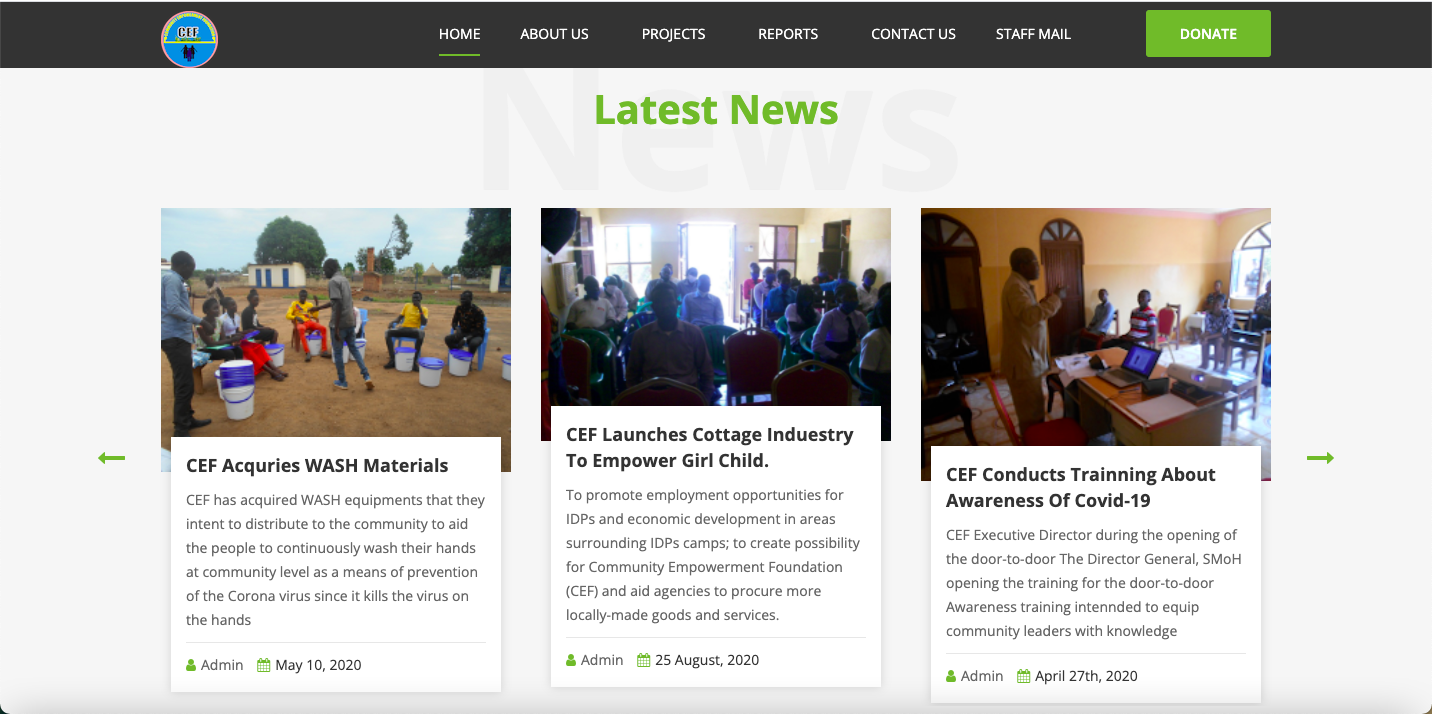Open 'CEF Launches Cottage Industry' article title
Image resolution: width=1432 pixels, height=714 pixels.
pyautogui.click(x=710, y=447)
